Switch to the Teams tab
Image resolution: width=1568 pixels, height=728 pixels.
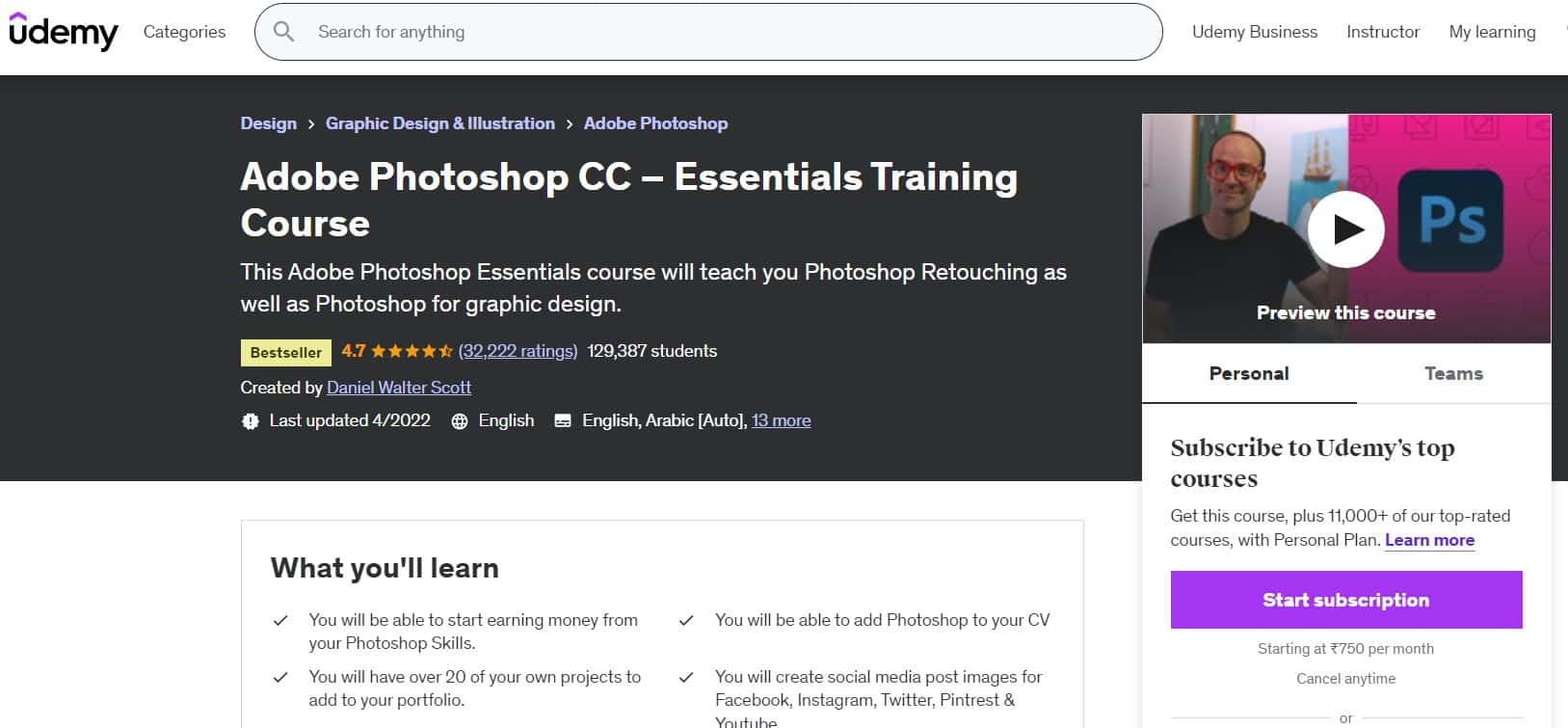coord(1453,374)
